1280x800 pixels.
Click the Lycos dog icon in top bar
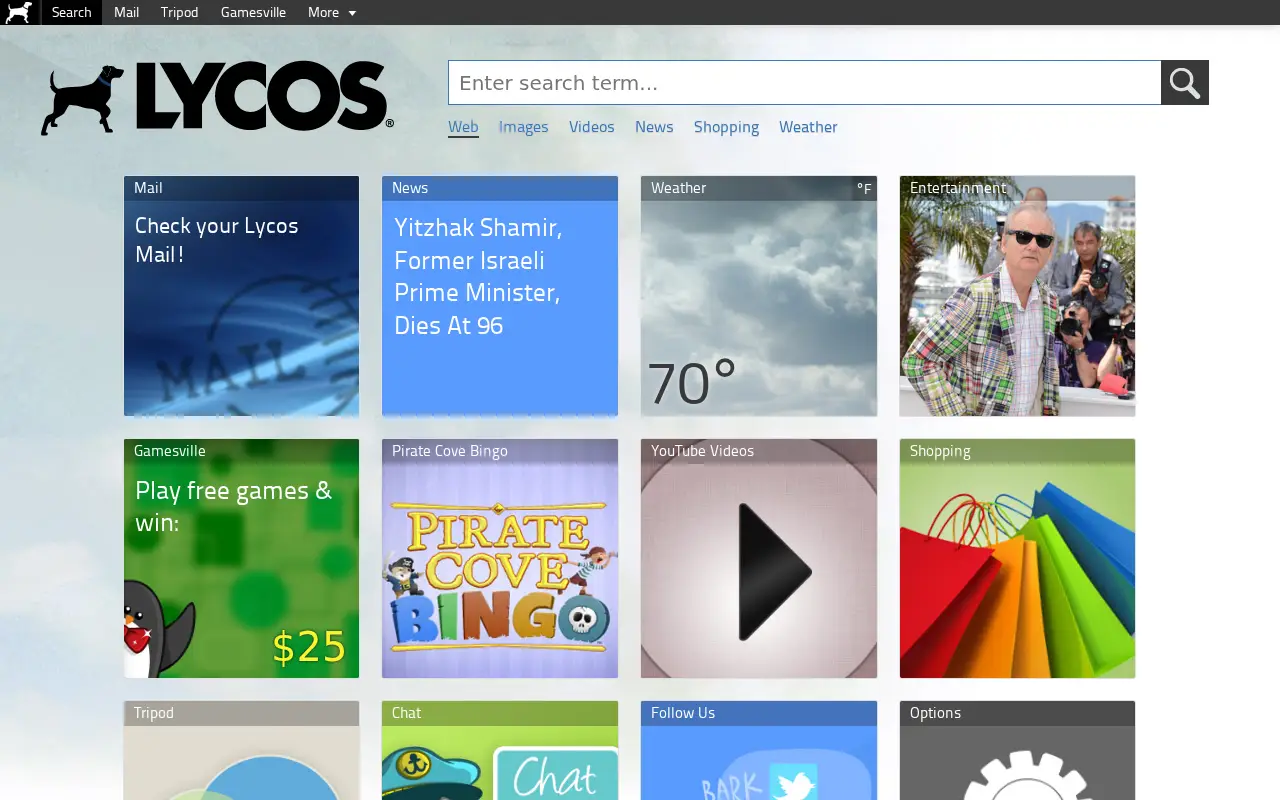19,12
